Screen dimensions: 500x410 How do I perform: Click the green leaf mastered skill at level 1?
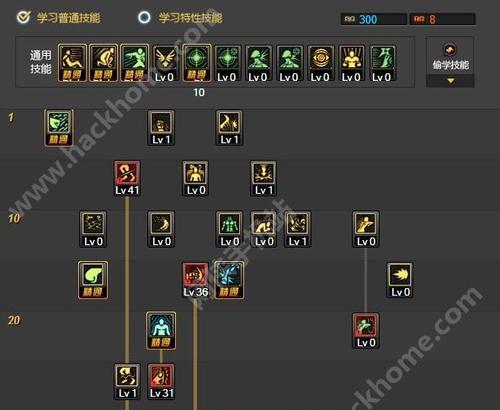point(59,128)
